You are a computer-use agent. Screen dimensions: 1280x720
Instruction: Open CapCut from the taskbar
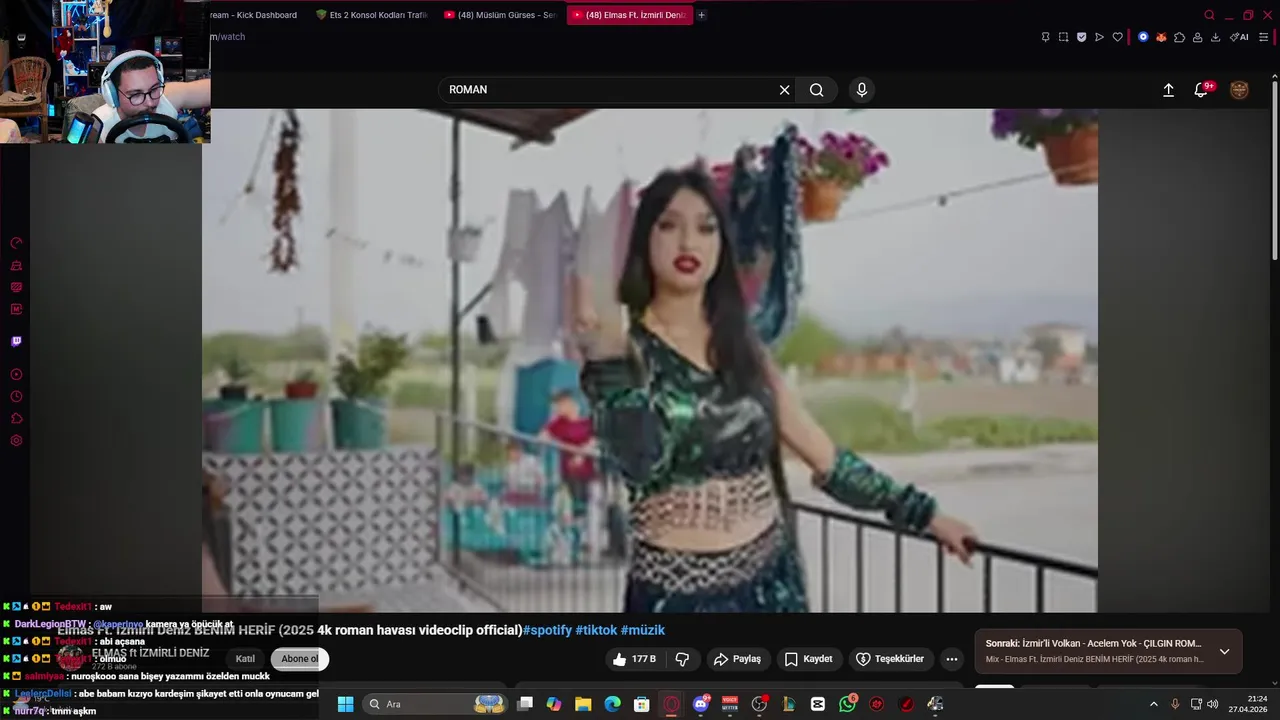point(818,704)
